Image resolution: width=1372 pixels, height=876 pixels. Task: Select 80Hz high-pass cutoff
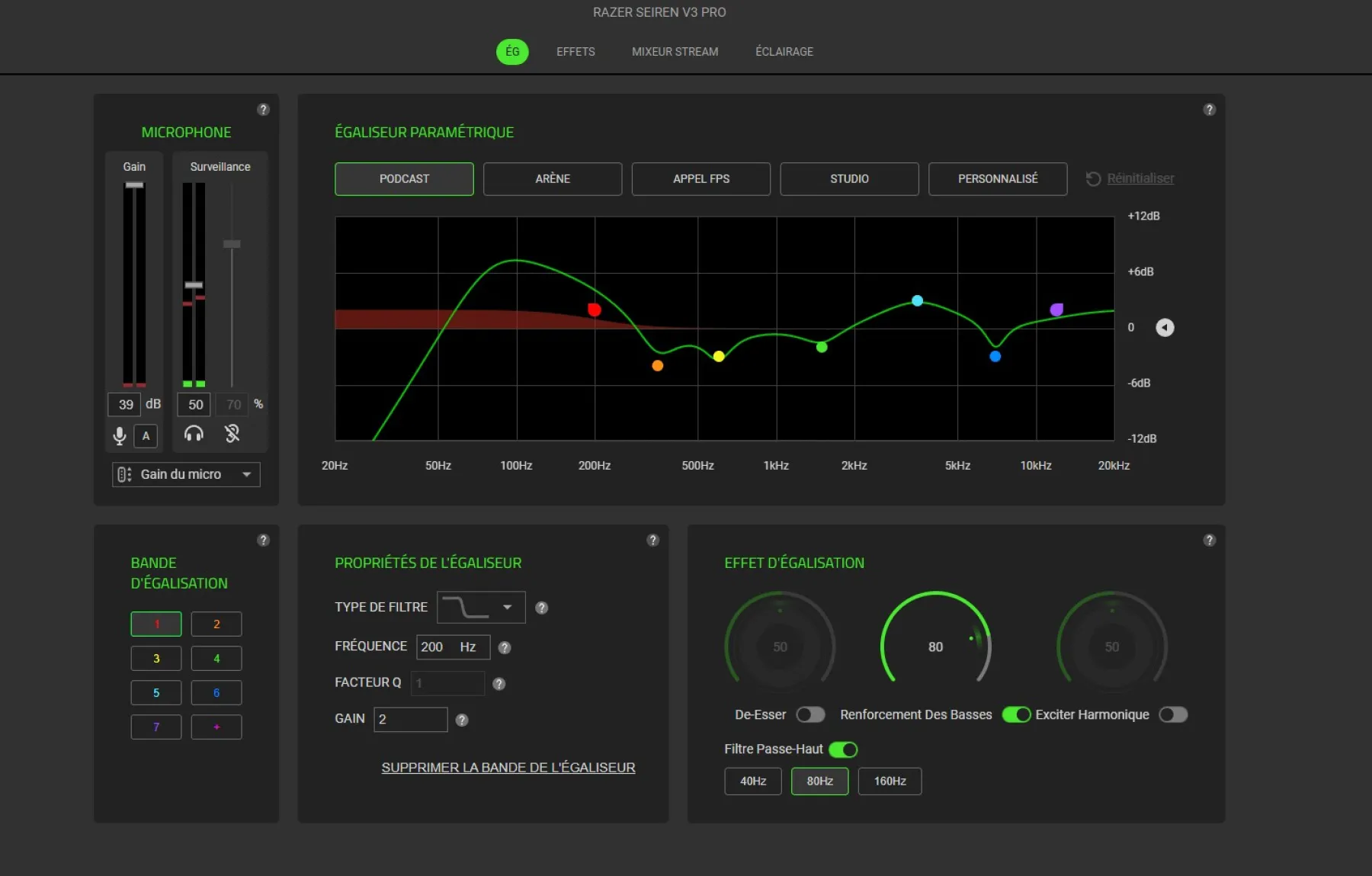(820, 781)
